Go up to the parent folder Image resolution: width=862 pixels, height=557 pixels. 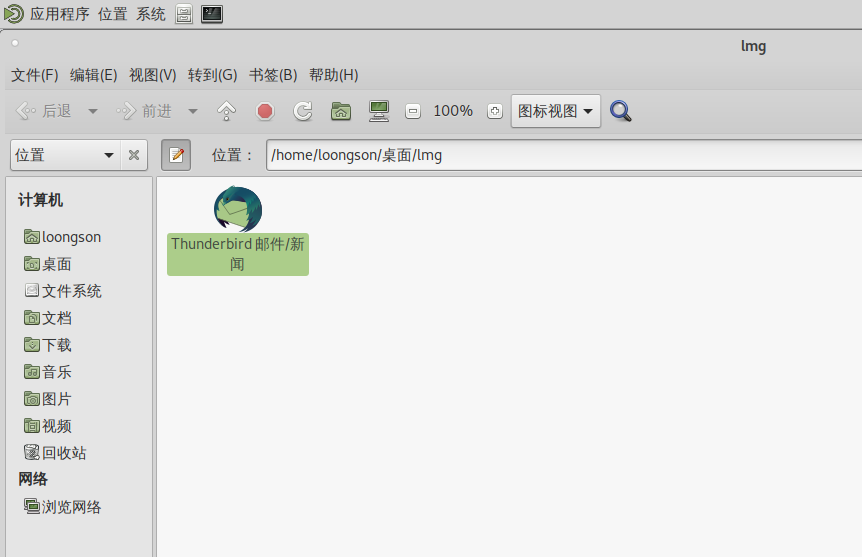(x=226, y=111)
